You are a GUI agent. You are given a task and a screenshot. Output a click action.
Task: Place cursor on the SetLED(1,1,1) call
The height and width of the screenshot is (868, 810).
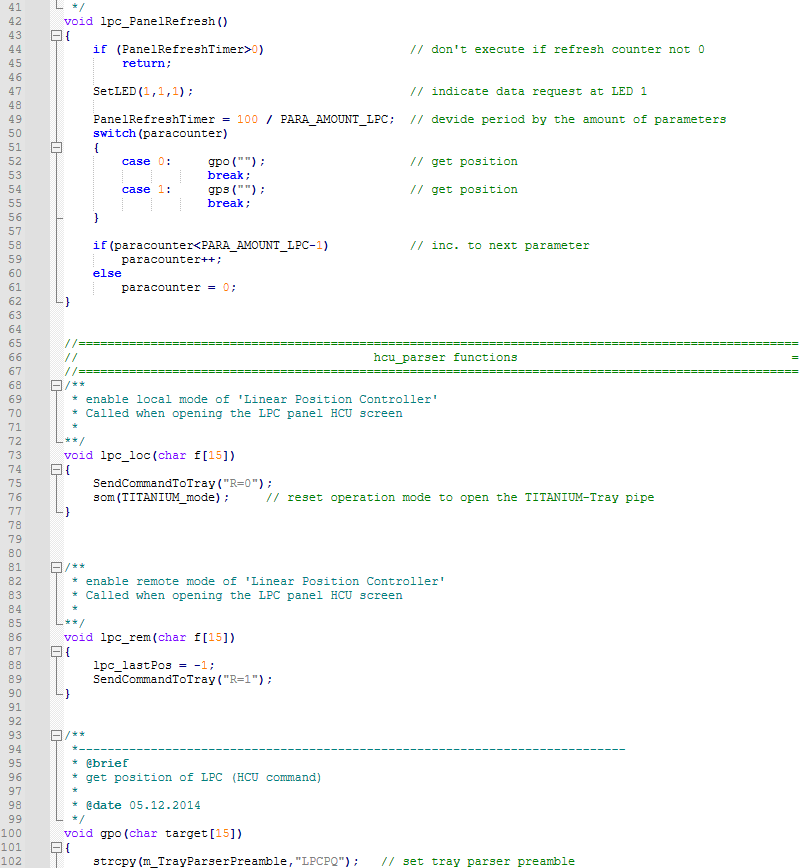(x=143, y=91)
